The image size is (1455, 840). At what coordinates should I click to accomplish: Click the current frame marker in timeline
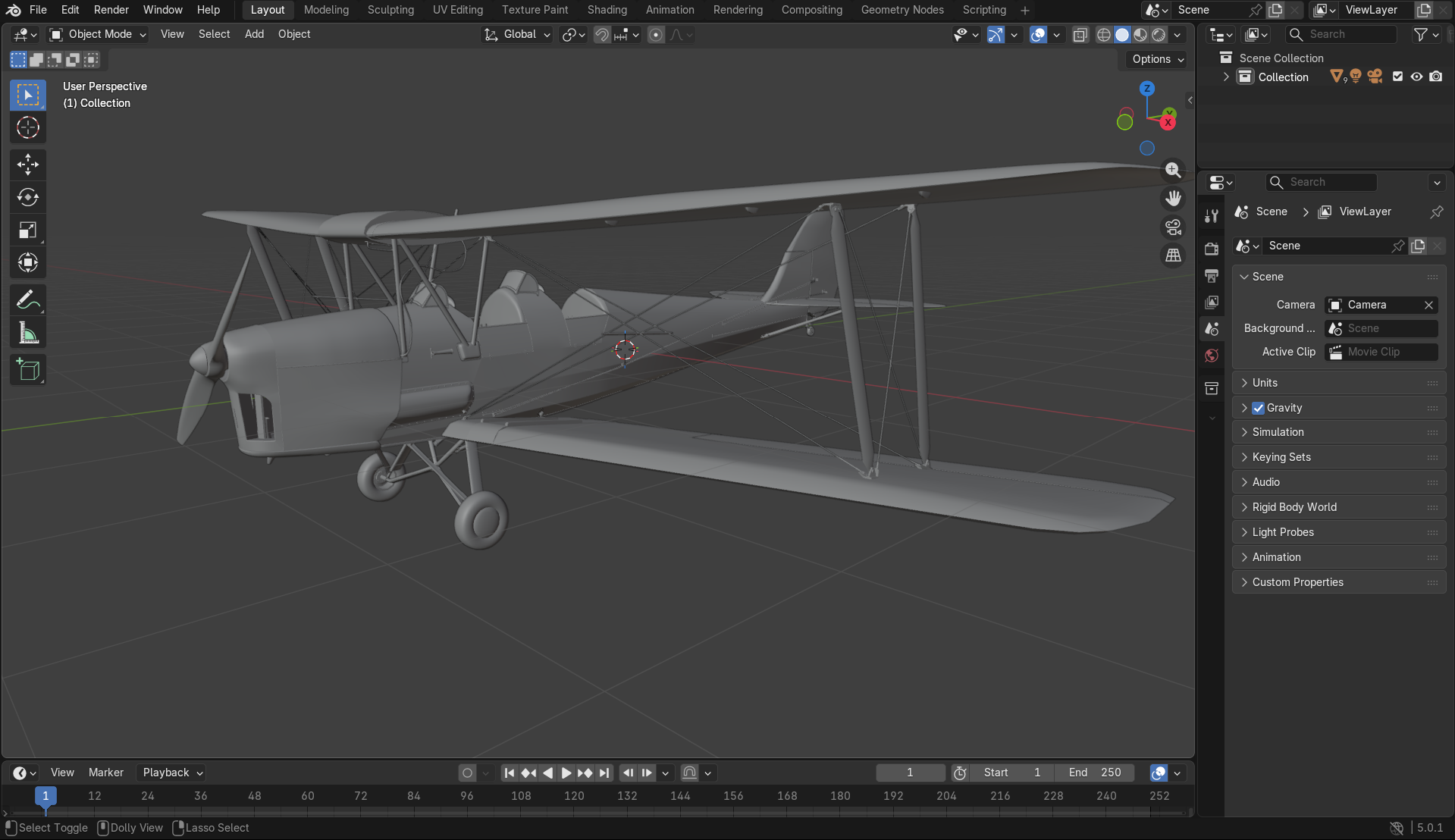45,795
